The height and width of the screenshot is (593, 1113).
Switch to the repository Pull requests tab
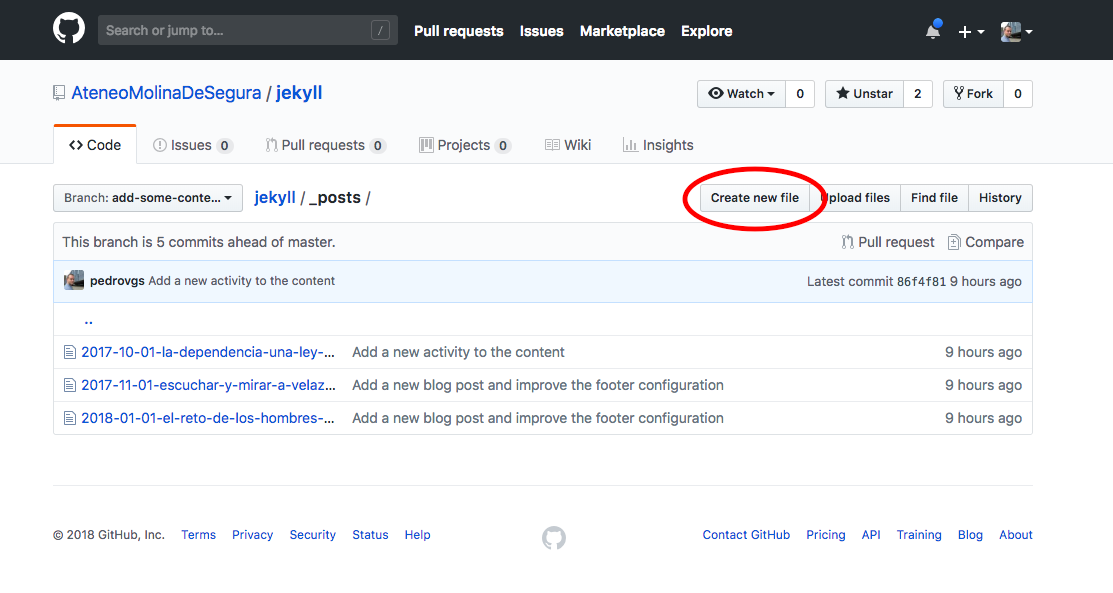pyautogui.click(x=325, y=145)
